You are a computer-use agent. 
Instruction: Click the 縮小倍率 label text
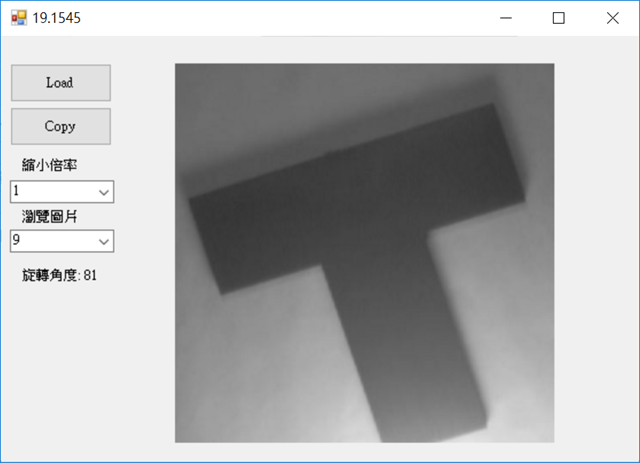click(x=49, y=165)
